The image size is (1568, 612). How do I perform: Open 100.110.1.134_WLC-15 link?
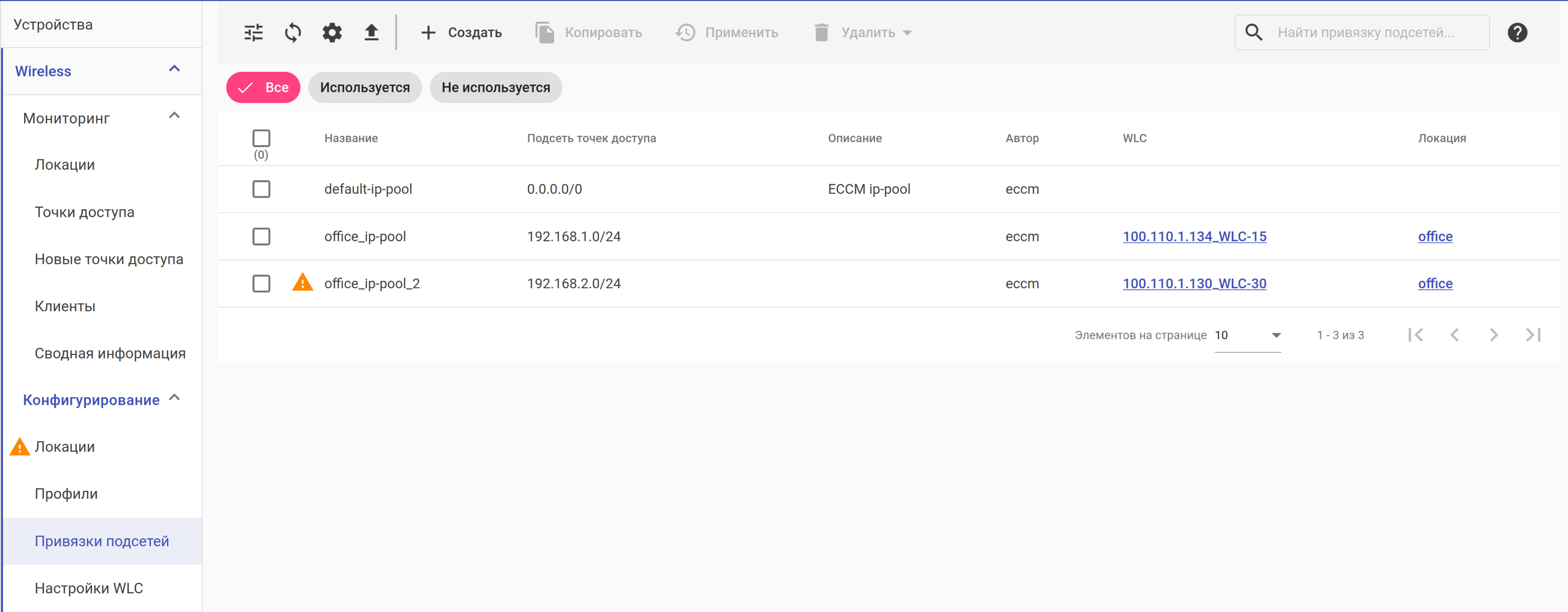1194,236
